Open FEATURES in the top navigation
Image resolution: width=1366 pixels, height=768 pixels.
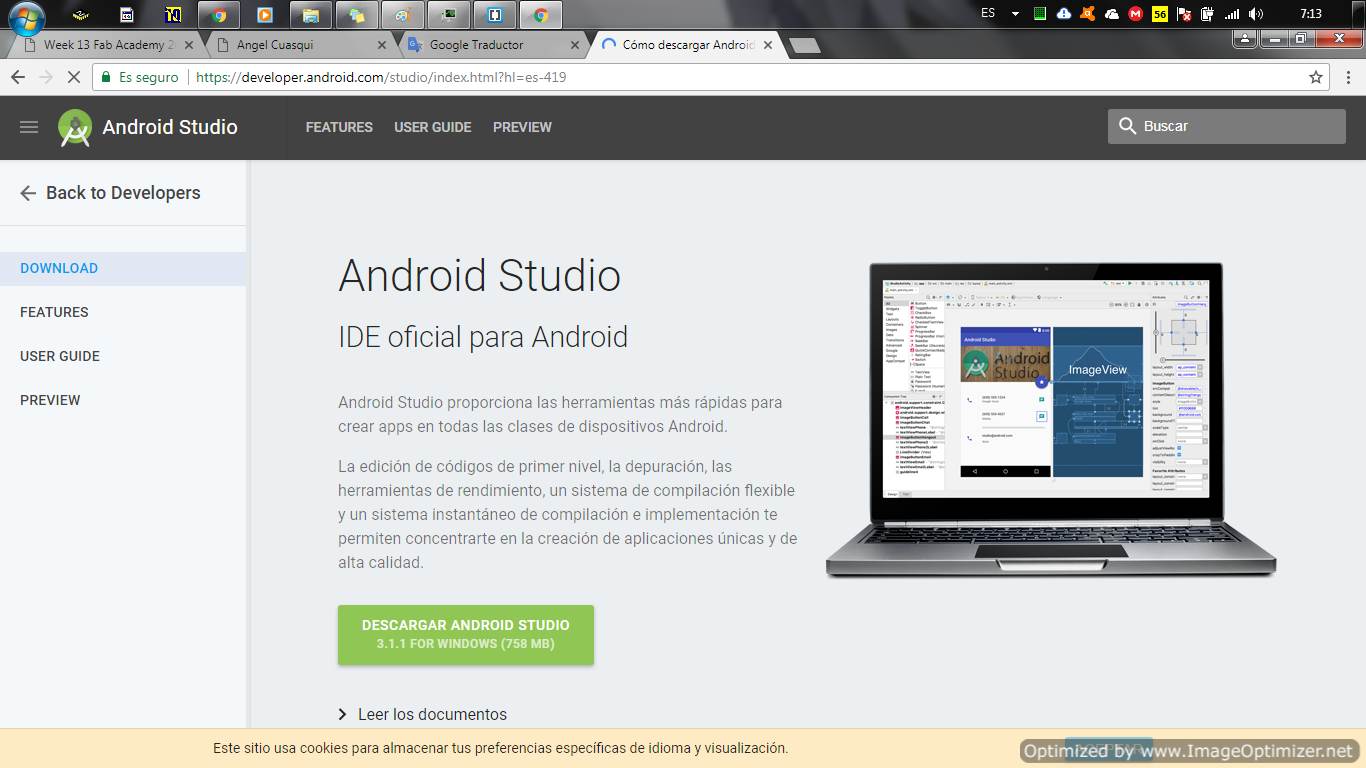(x=339, y=127)
